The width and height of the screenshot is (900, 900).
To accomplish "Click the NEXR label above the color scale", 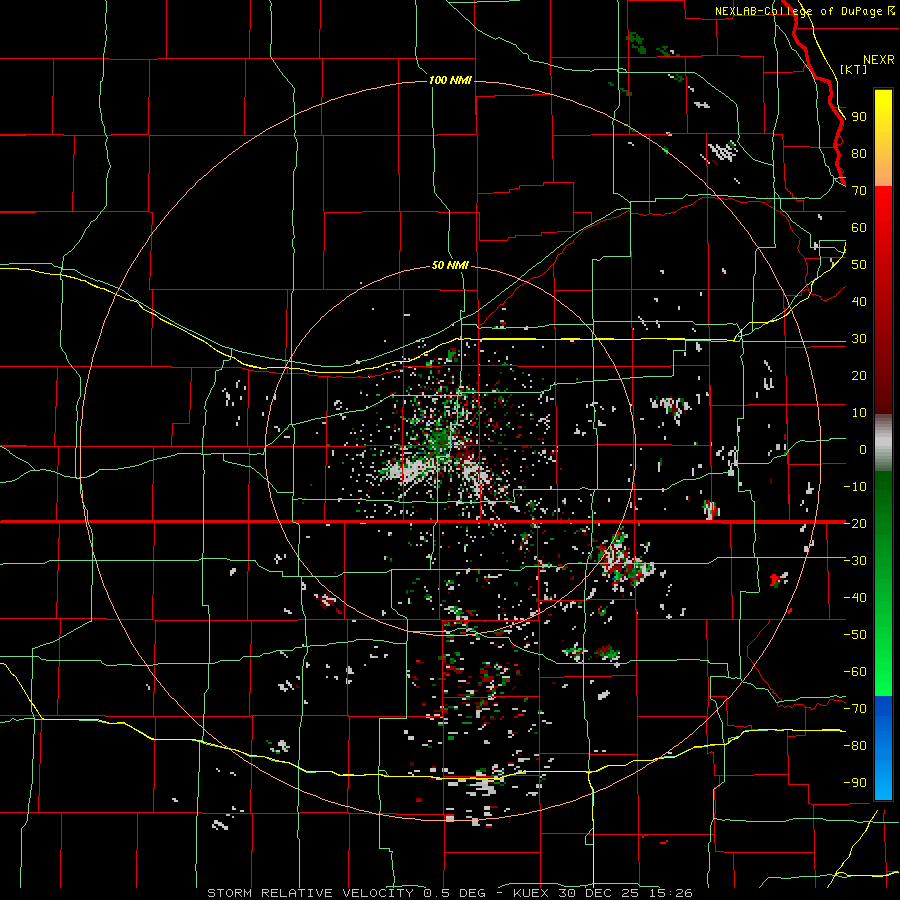I will coord(878,60).
